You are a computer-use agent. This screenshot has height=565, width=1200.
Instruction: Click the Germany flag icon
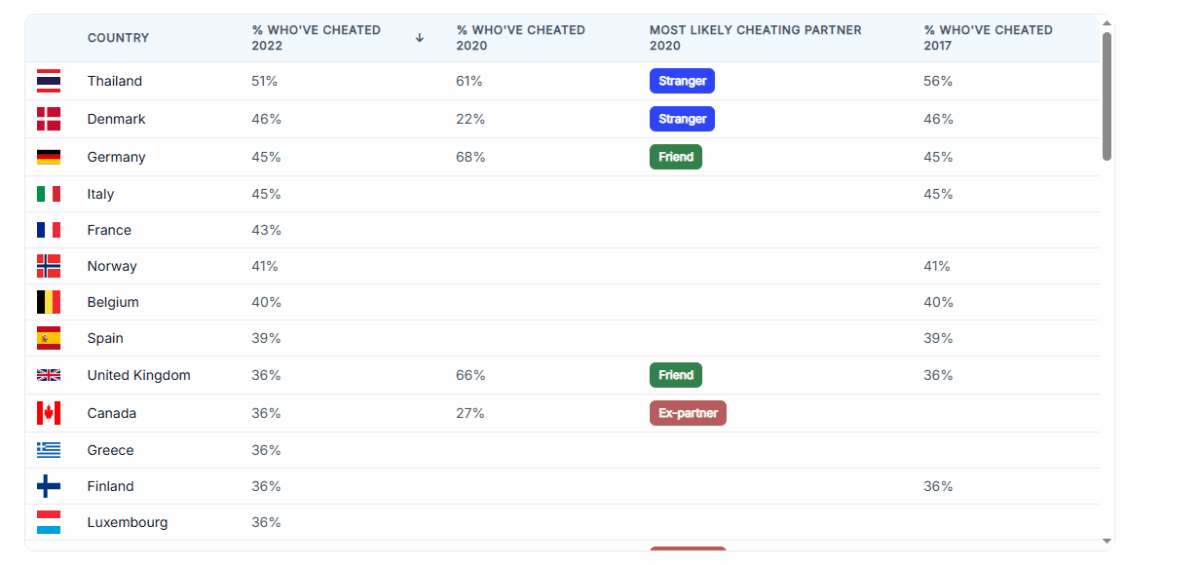(48, 157)
